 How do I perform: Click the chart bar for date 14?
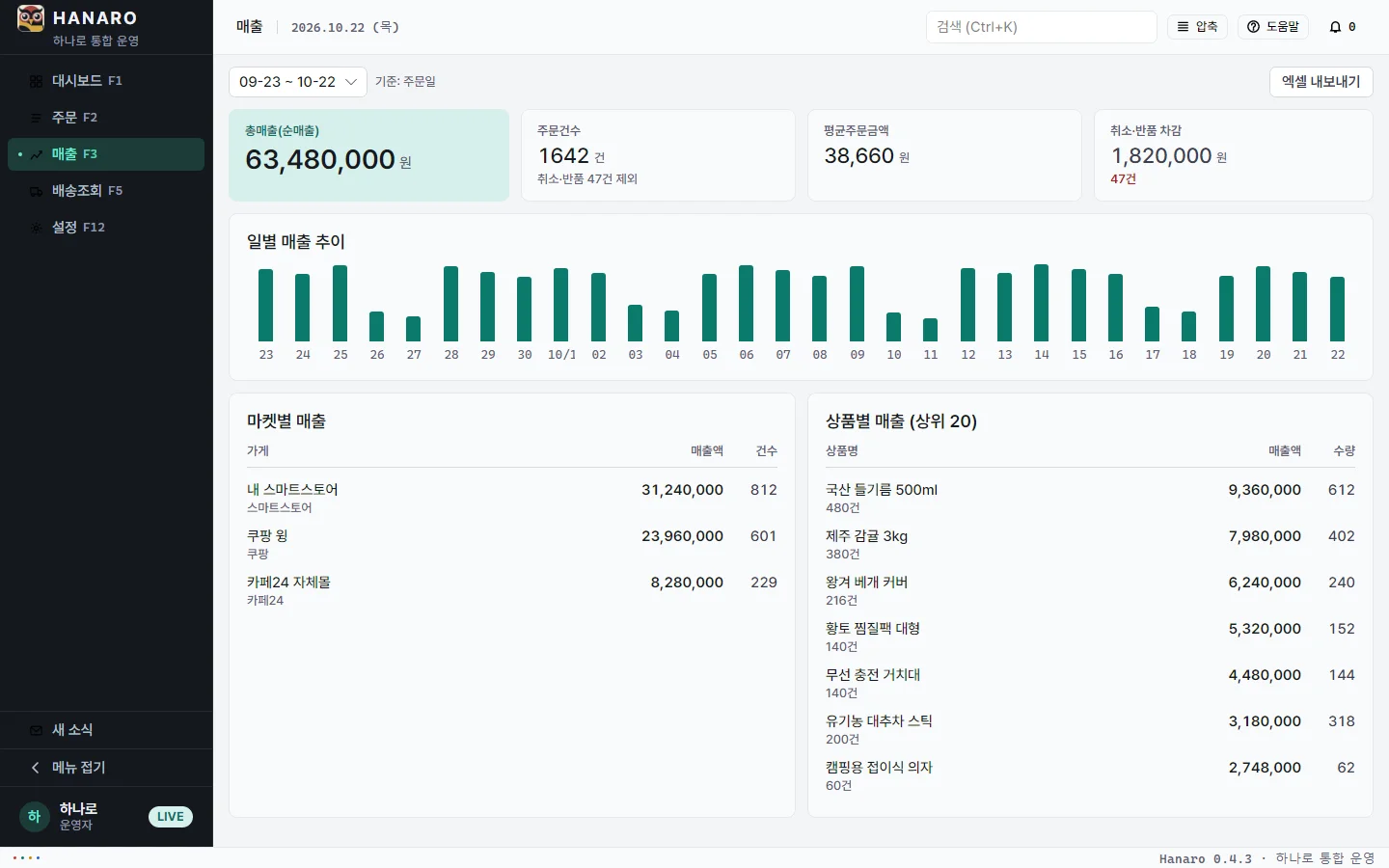[x=1042, y=303]
